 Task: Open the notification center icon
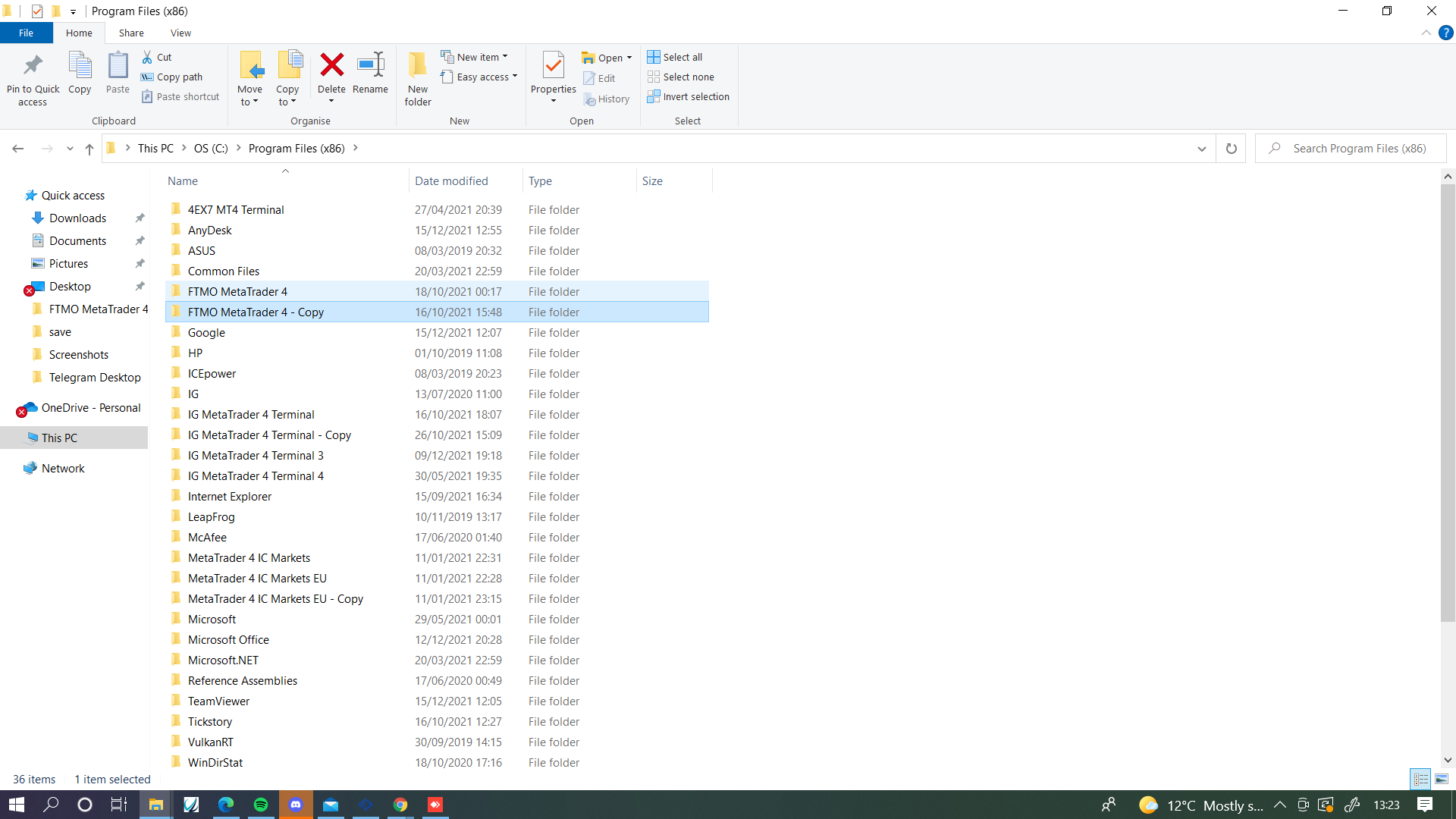(x=1425, y=805)
